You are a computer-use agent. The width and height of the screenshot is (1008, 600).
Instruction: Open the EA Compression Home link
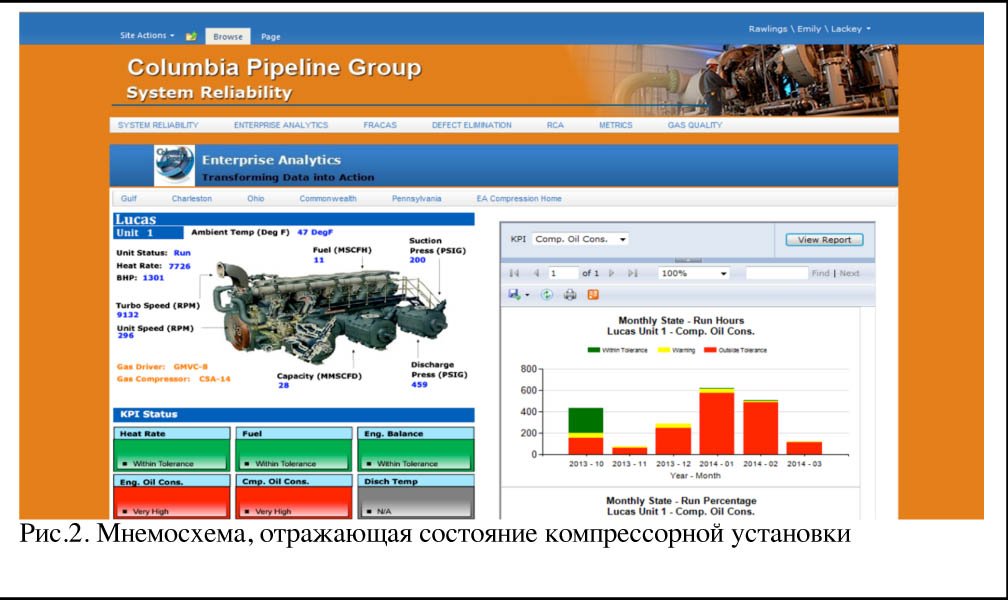pos(519,199)
